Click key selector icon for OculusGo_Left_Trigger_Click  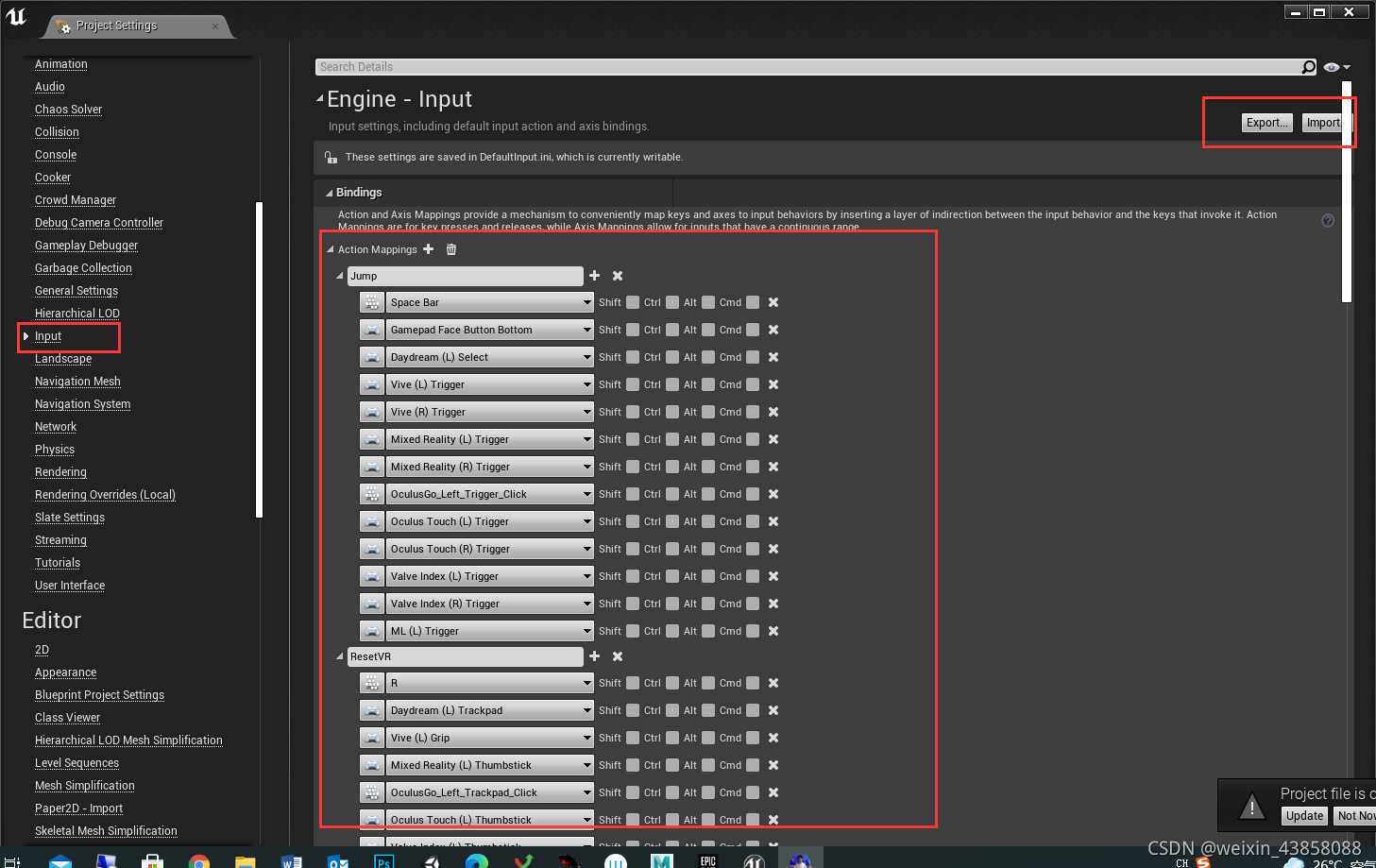tap(372, 494)
